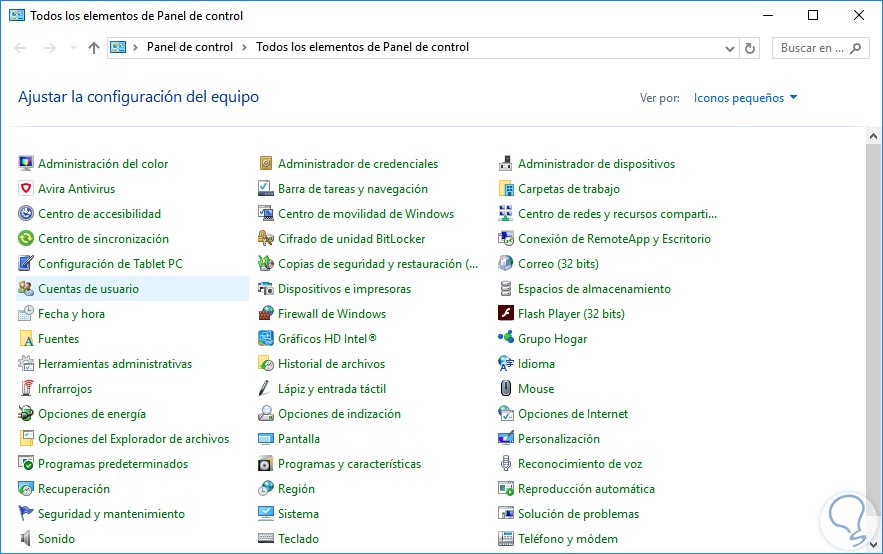Viewport: 883px width, 554px height.
Task: Open the Infrarrojos icon
Action: [26, 388]
